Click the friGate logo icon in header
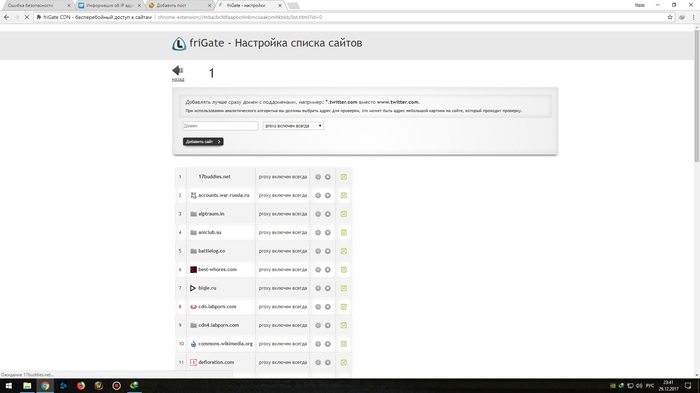The width and height of the screenshot is (700, 393). 179,44
